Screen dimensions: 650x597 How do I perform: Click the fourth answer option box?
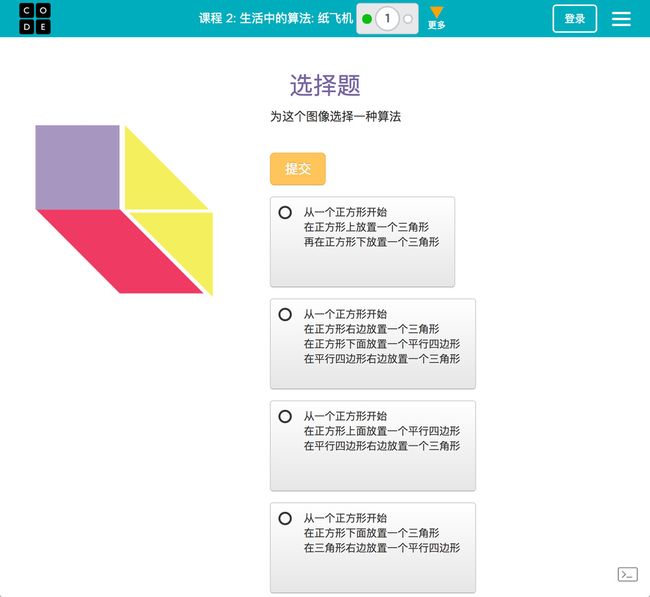pyautogui.click(x=373, y=548)
